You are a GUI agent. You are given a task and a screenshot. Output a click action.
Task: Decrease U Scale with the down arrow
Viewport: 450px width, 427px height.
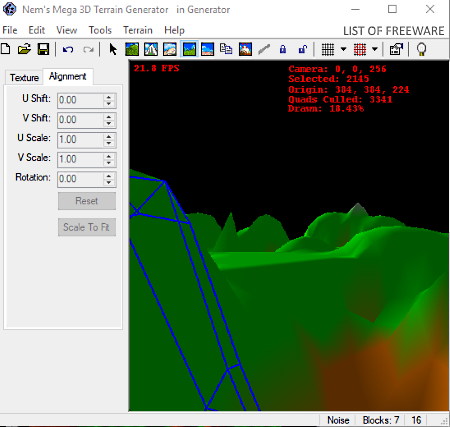click(109, 143)
